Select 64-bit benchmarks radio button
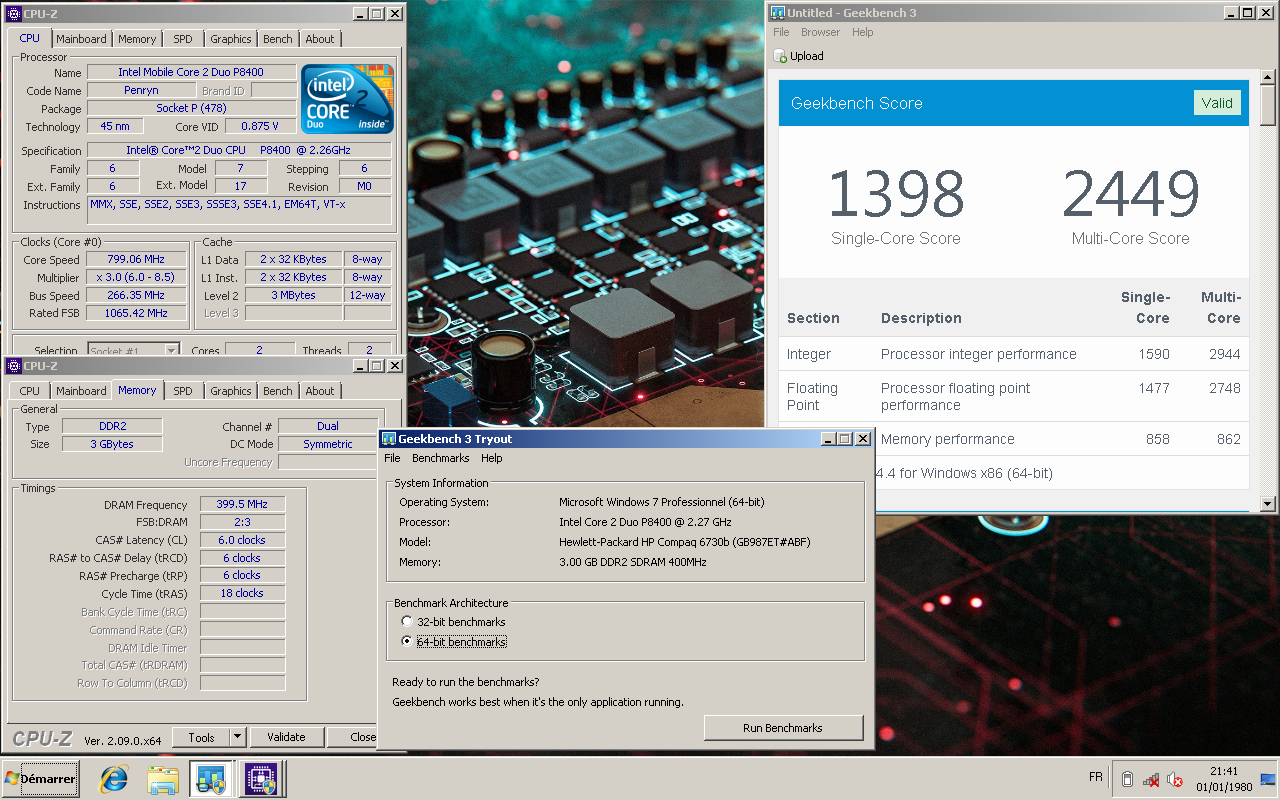Screen dimensions: 1280x800 (x=407, y=642)
